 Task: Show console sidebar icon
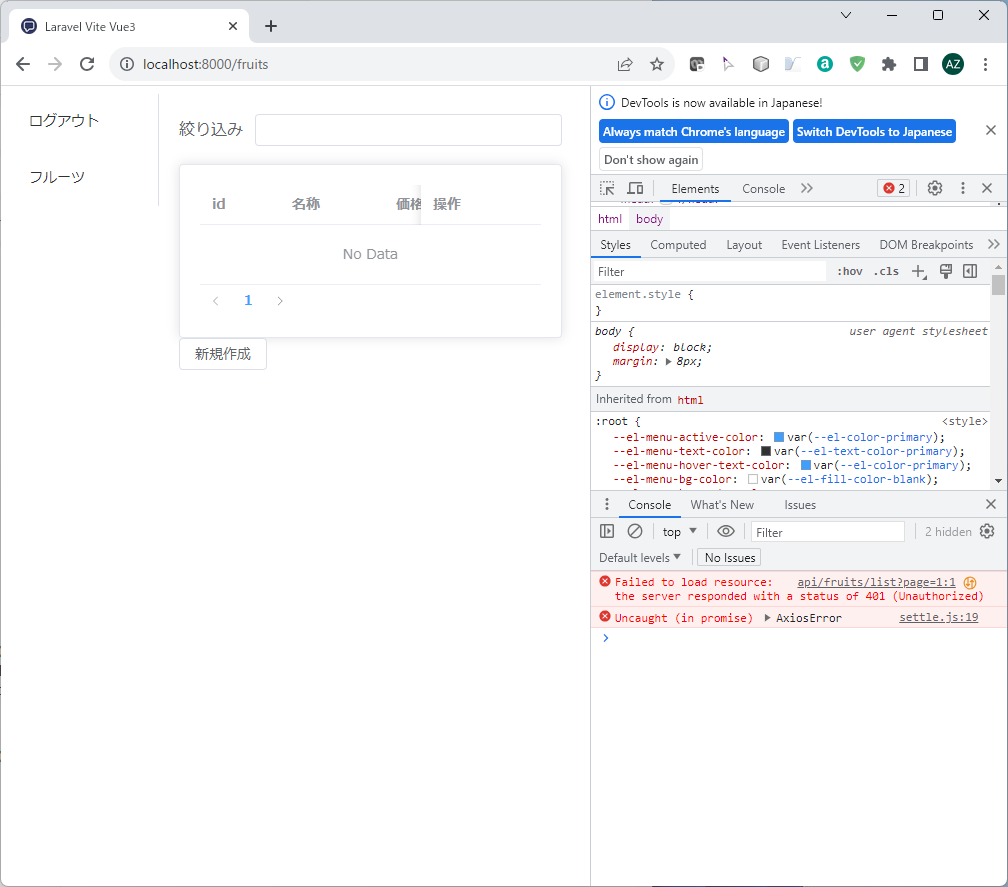pyautogui.click(x=607, y=531)
